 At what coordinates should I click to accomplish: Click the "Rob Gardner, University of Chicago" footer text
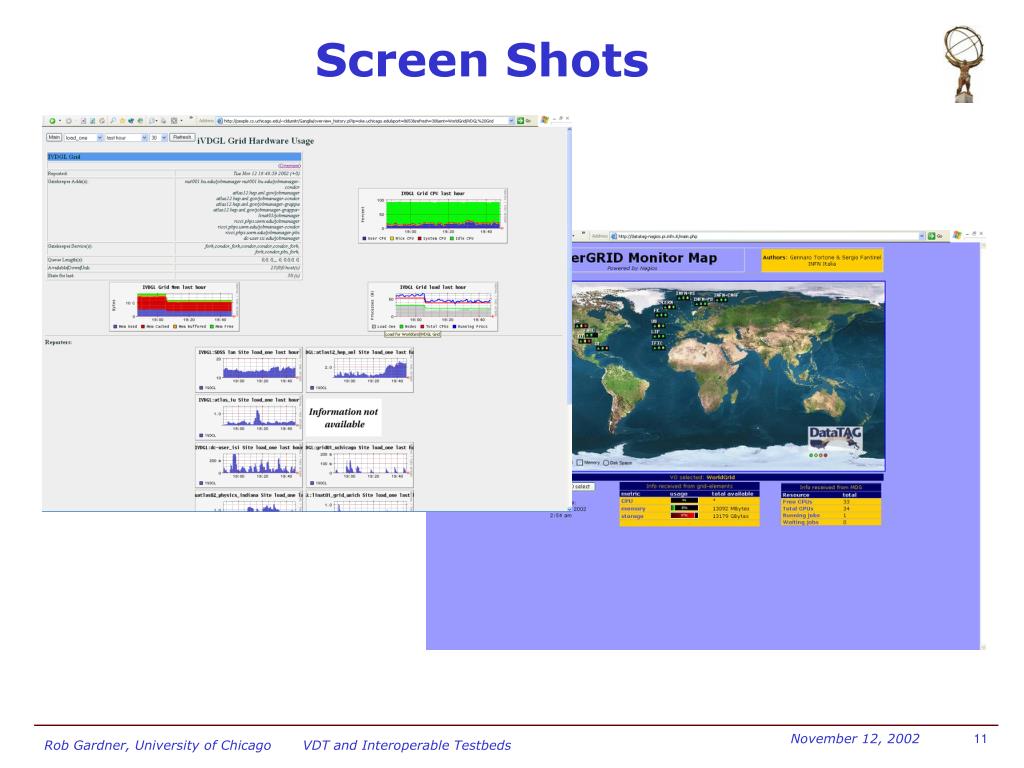[x=157, y=745]
